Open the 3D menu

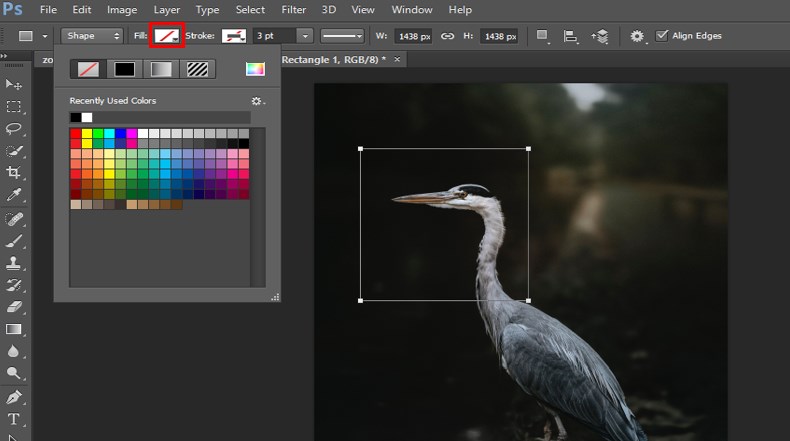pyautogui.click(x=328, y=10)
